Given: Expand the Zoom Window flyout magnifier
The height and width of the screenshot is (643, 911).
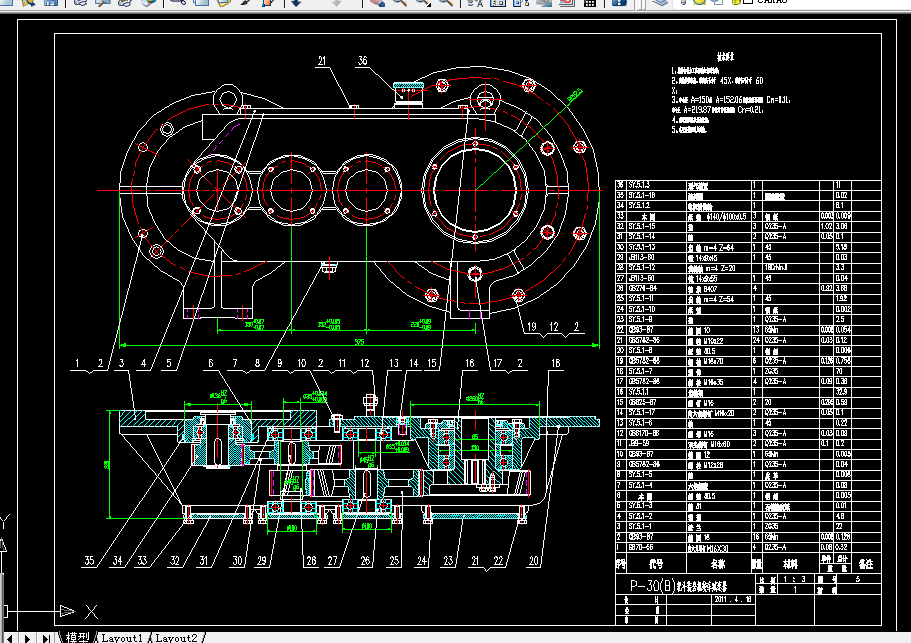Looking at the screenshot, I should pos(423,3).
